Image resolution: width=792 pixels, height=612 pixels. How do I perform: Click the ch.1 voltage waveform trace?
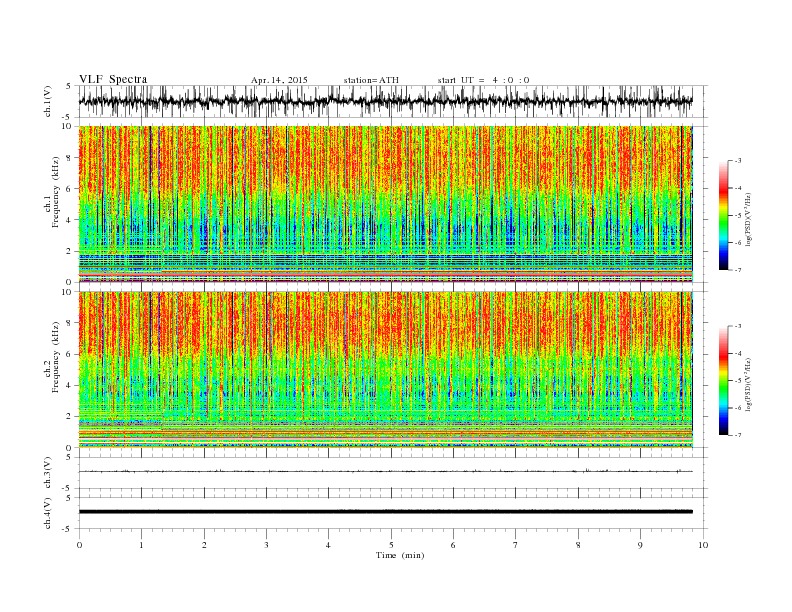click(385, 101)
